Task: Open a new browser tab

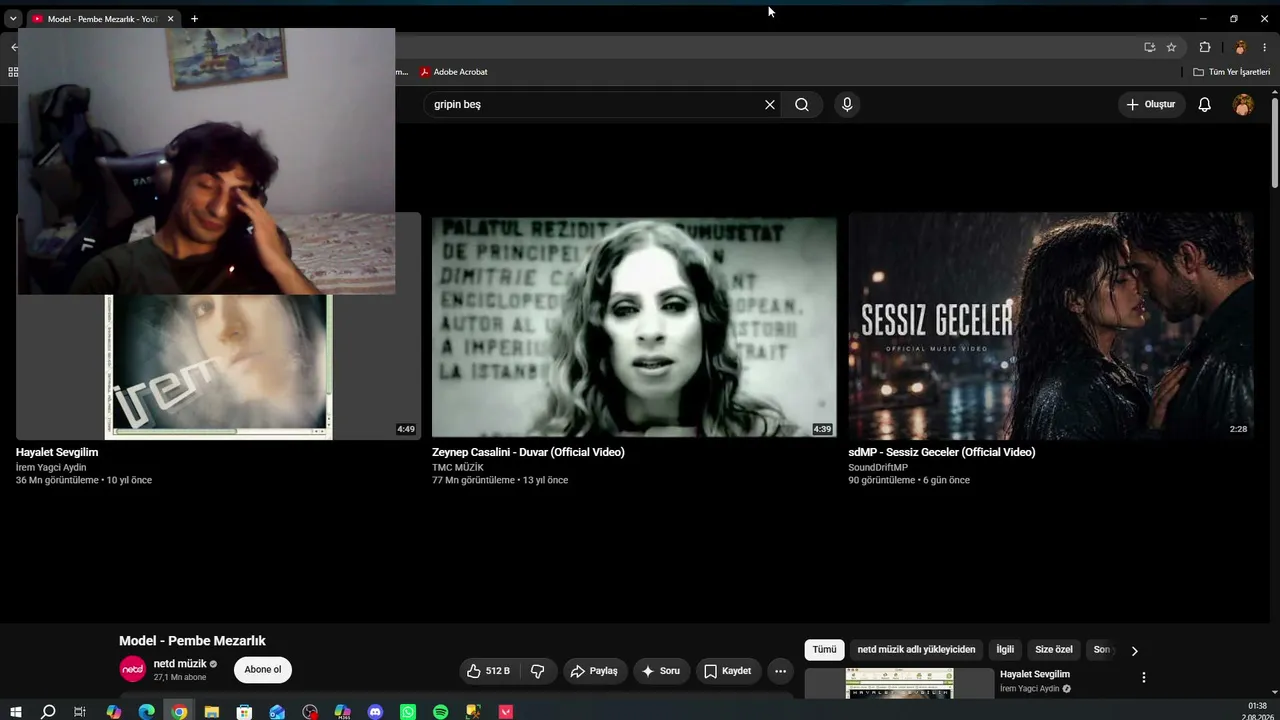Action: point(194,18)
